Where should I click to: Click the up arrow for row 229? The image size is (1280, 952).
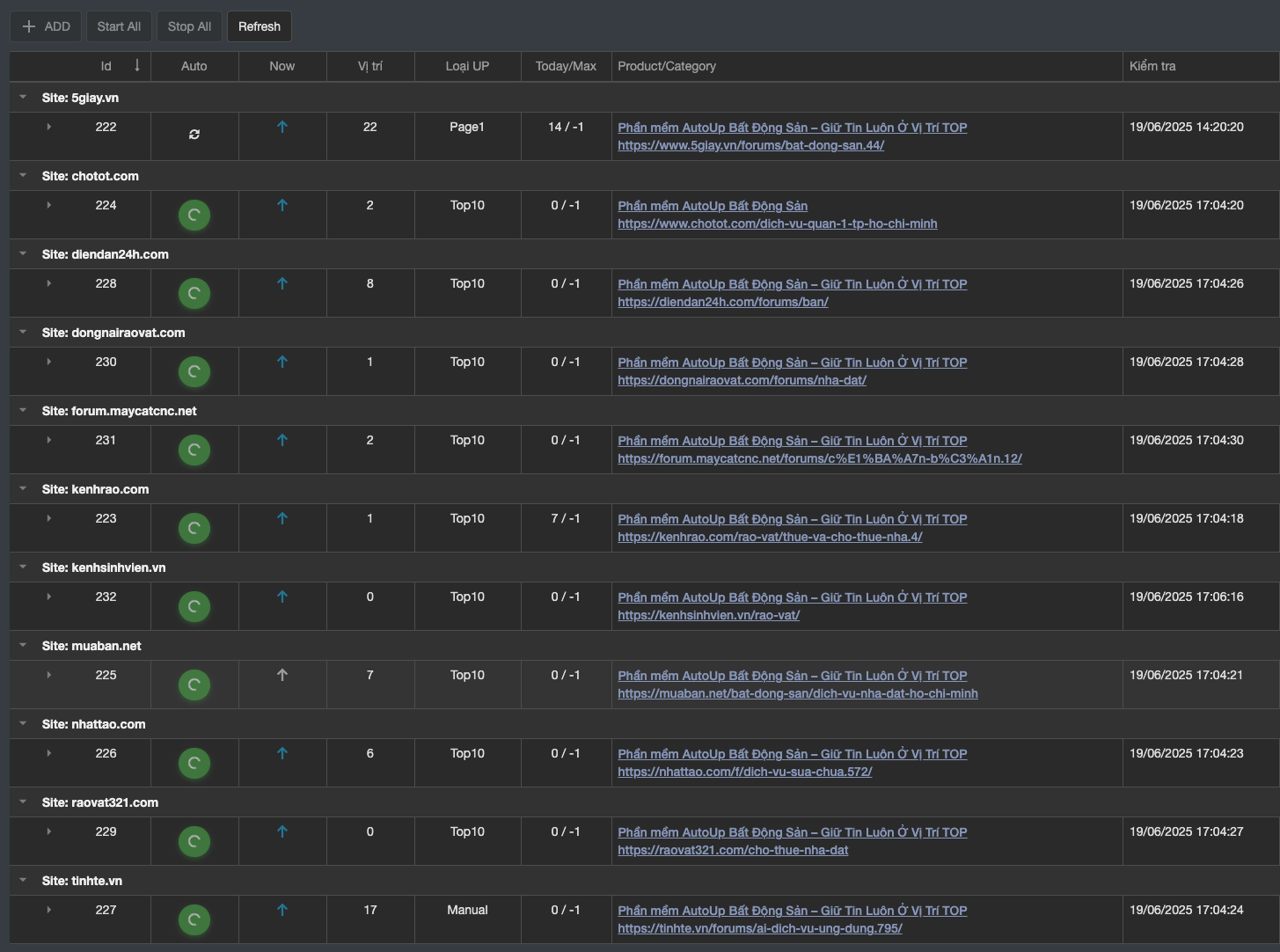pos(282,831)
